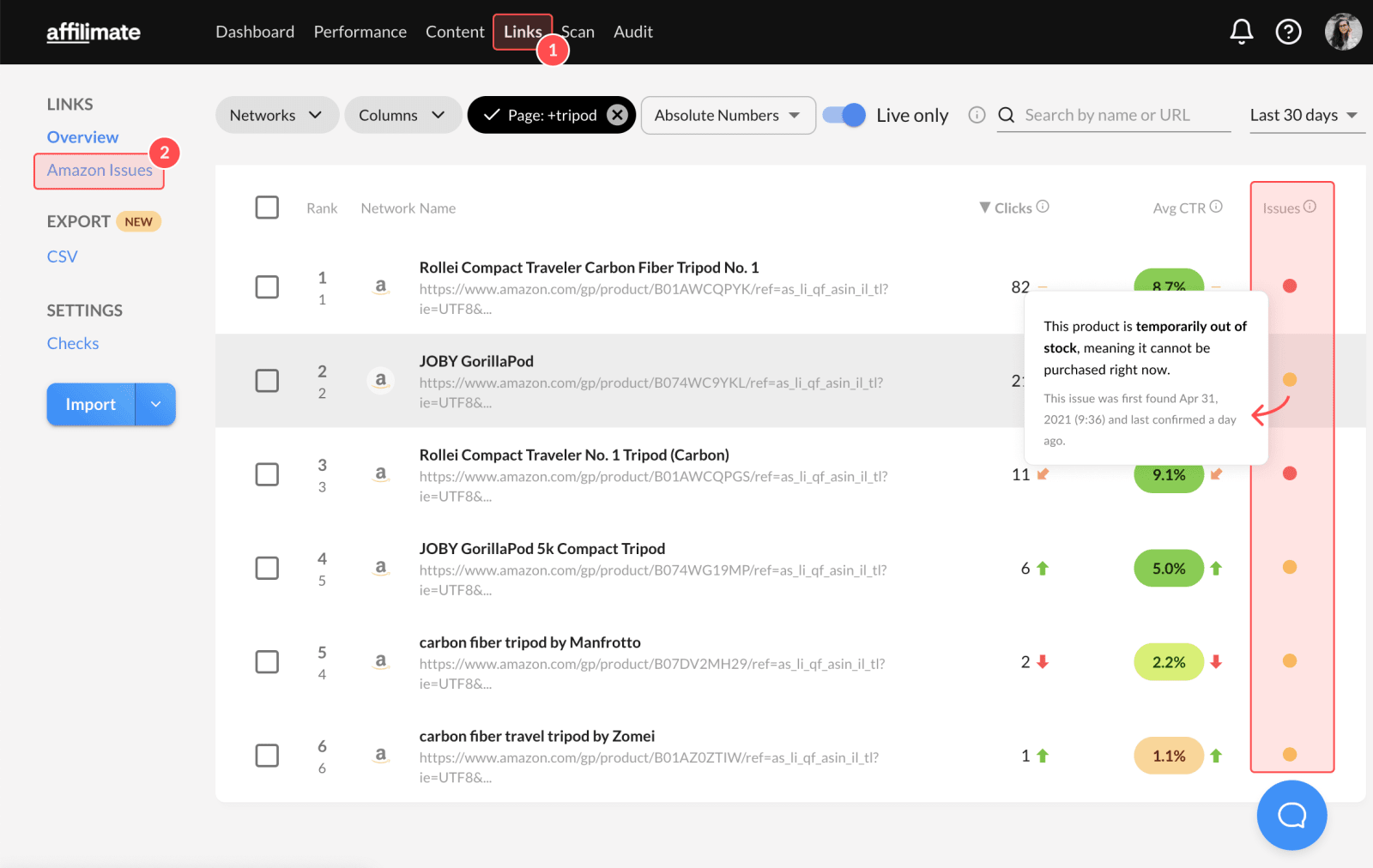Viewport: 1373px width, 868px height.
Task: Click the search magnifier icon
Action: (1007, 115)
